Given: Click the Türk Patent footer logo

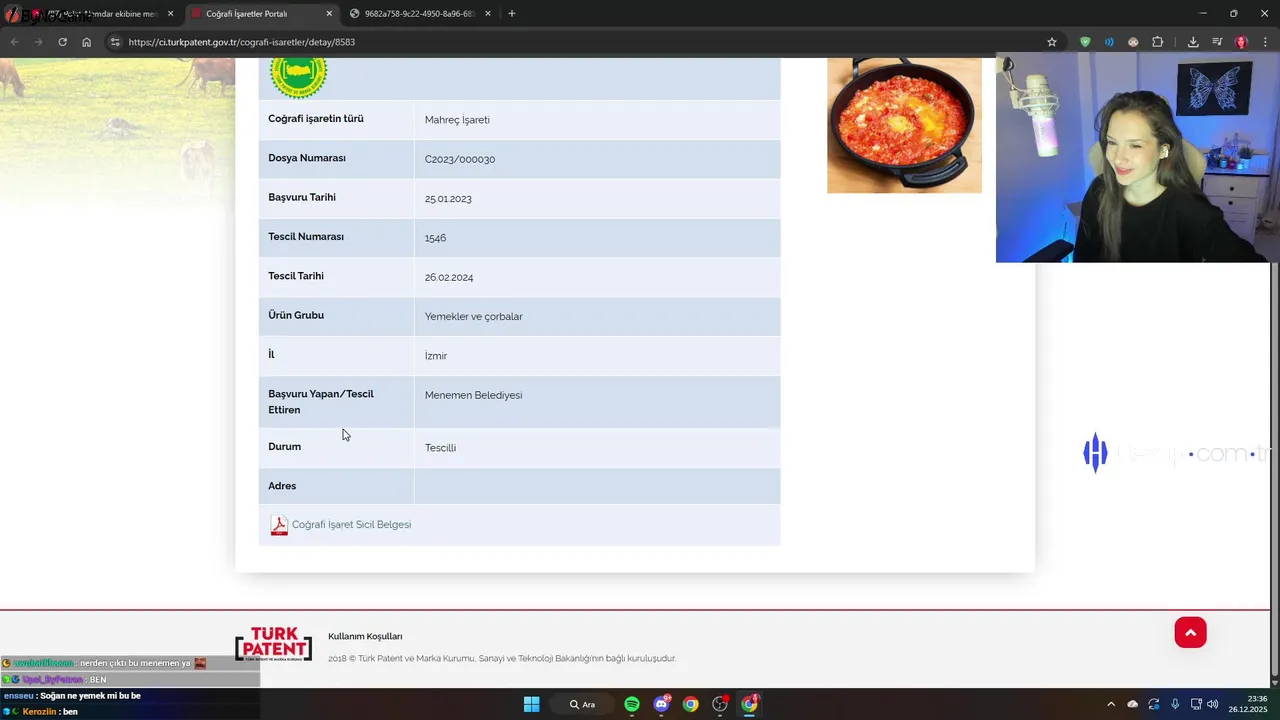Looking at the screenshot, I should coord(273,644).
